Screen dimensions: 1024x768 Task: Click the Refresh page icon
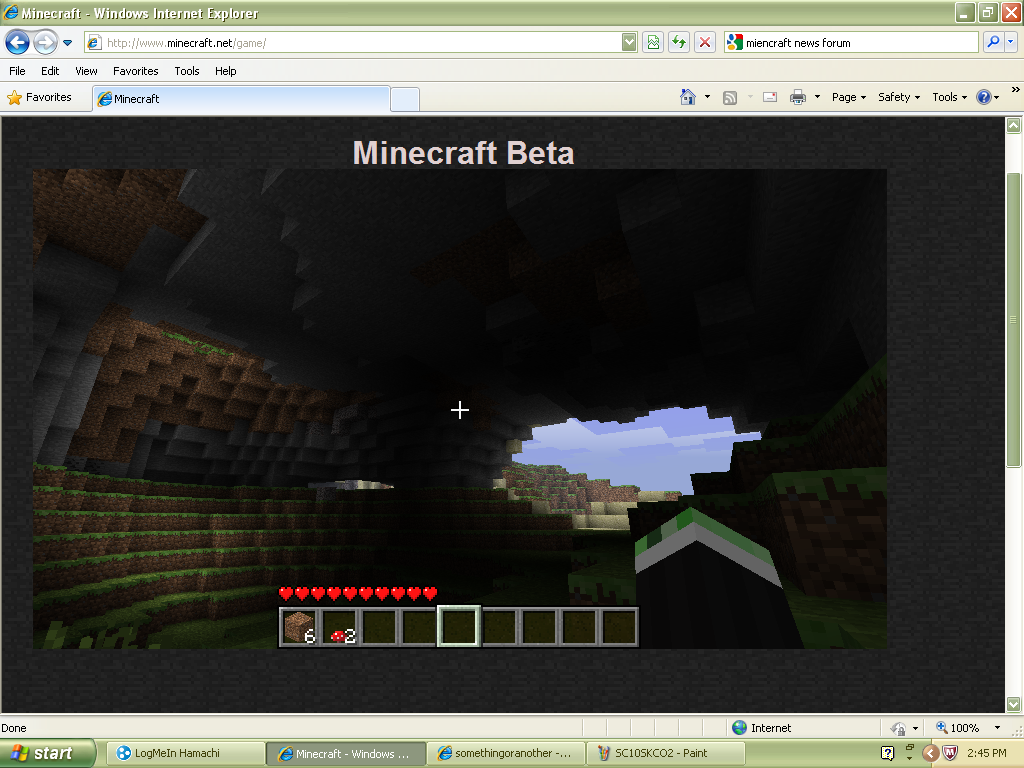coord(679,43)
